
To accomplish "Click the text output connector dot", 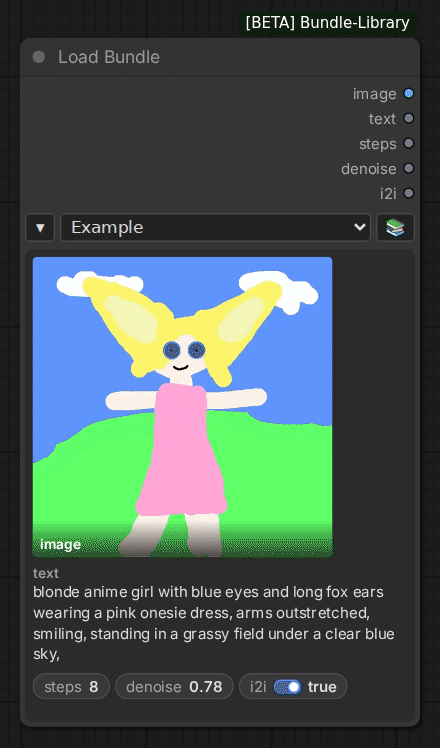I will 409,118.
